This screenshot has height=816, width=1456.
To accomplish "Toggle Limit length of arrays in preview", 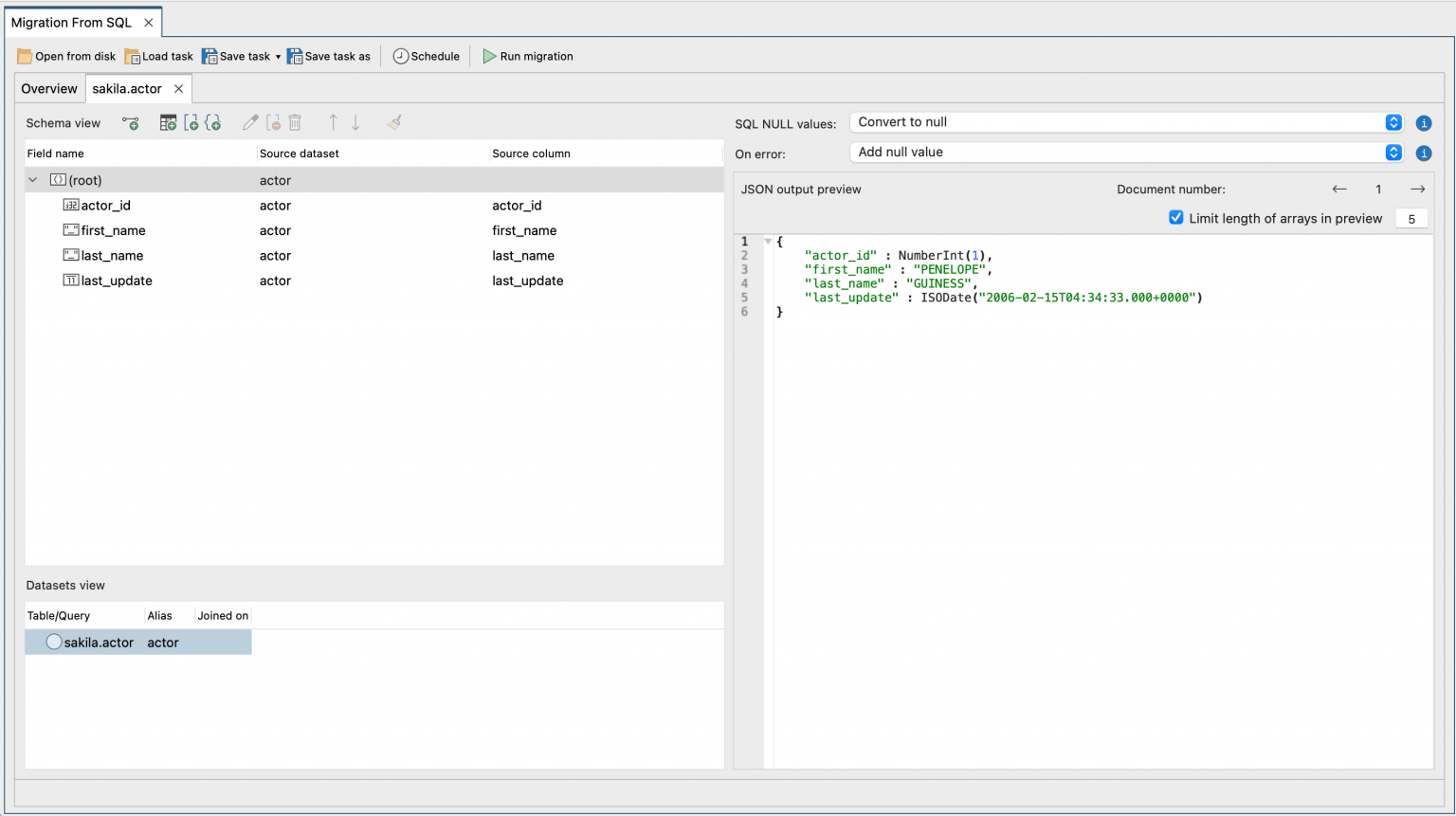I will pos(1175,218).
